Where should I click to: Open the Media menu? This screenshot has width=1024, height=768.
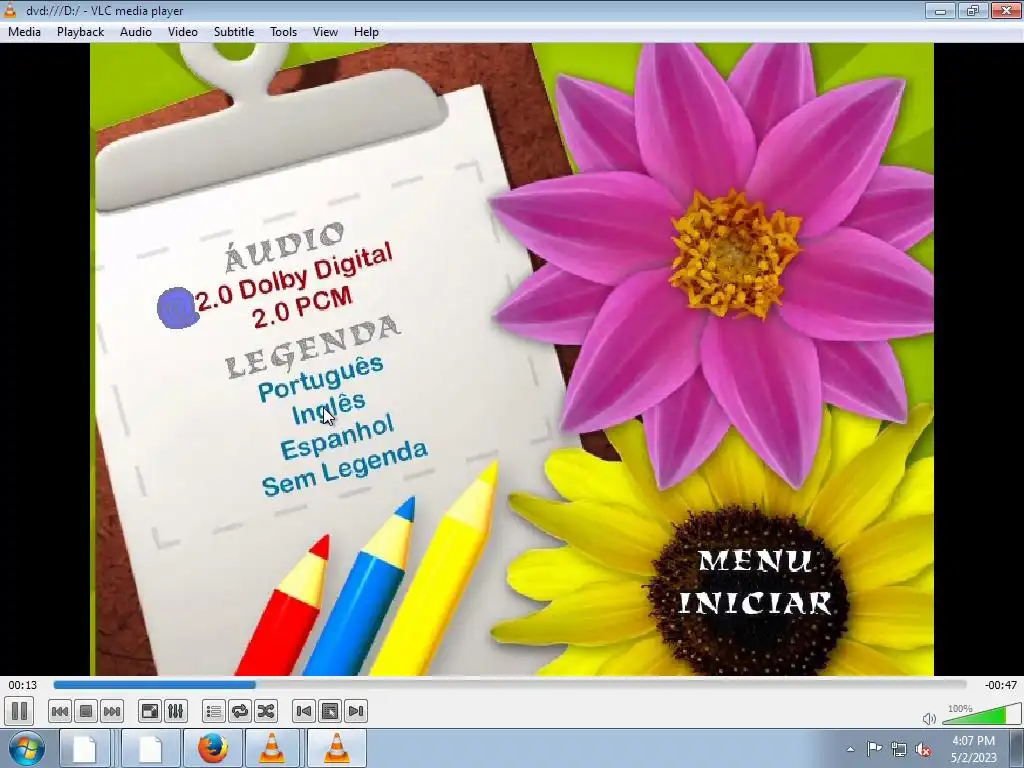tap(24, 32)
